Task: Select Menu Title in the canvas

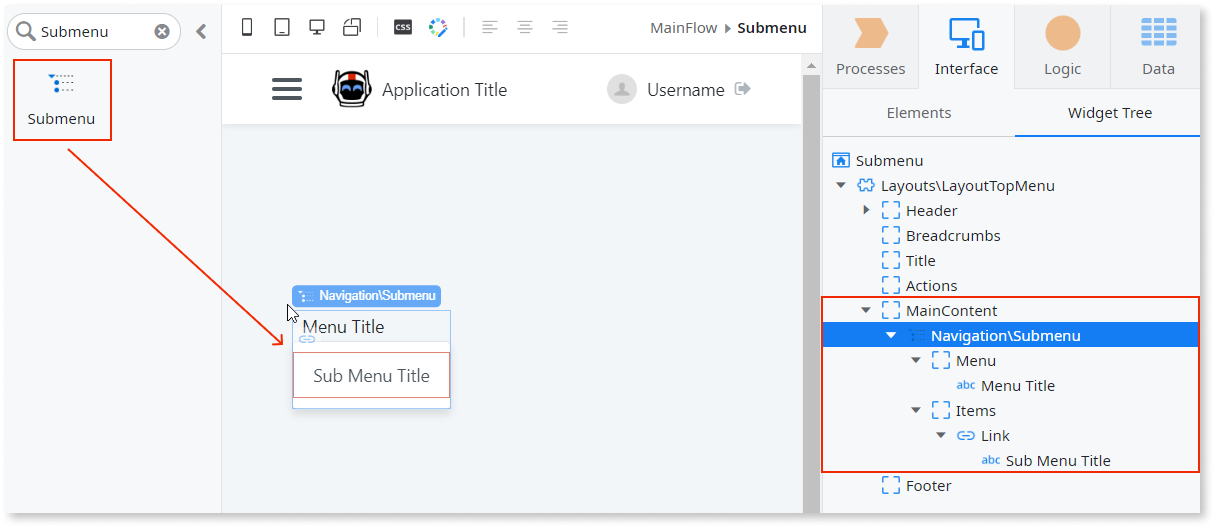Action: pyautogui.click(x=343, y=327)
